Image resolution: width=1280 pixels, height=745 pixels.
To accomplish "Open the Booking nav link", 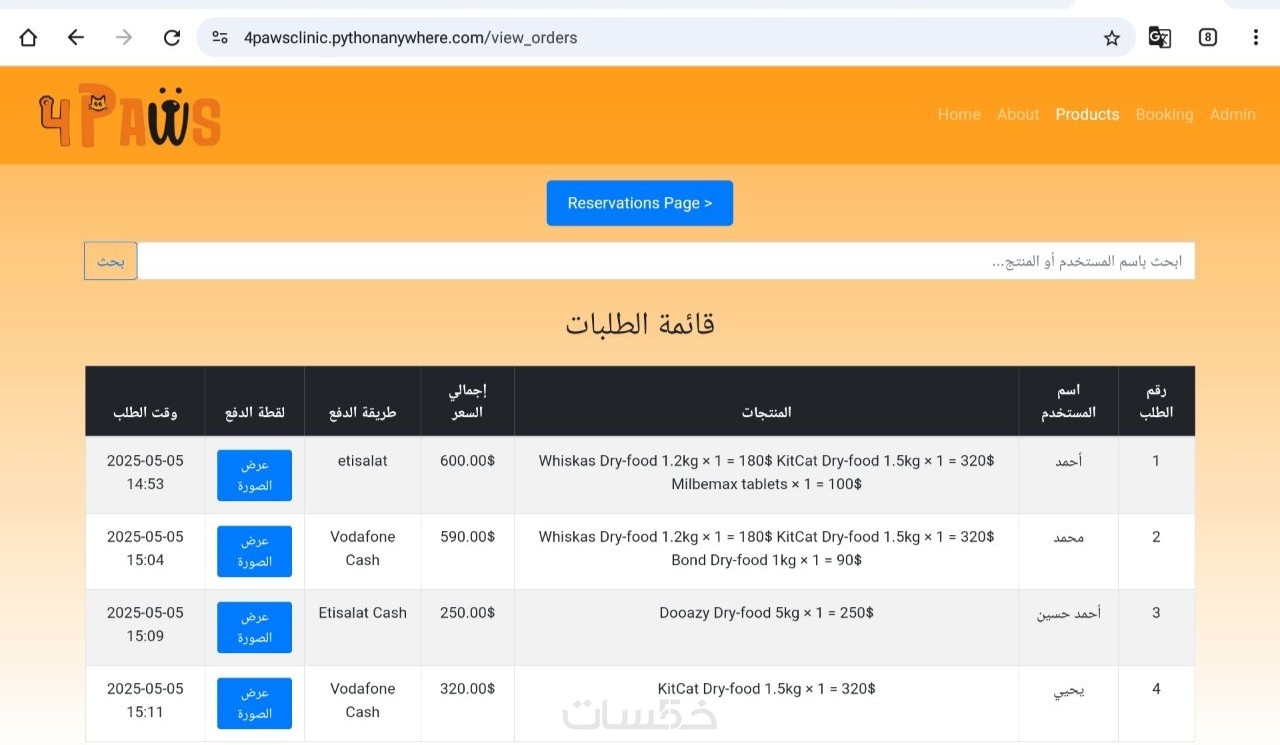I will click(1164, 115).
